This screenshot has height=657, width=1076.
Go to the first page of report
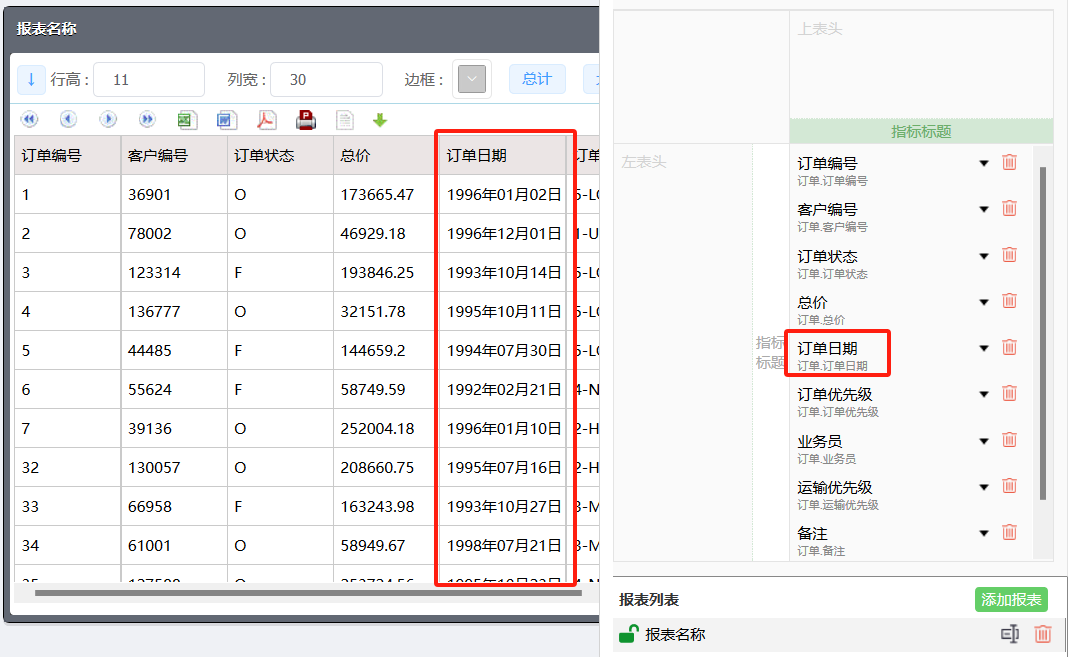point(29,120)
